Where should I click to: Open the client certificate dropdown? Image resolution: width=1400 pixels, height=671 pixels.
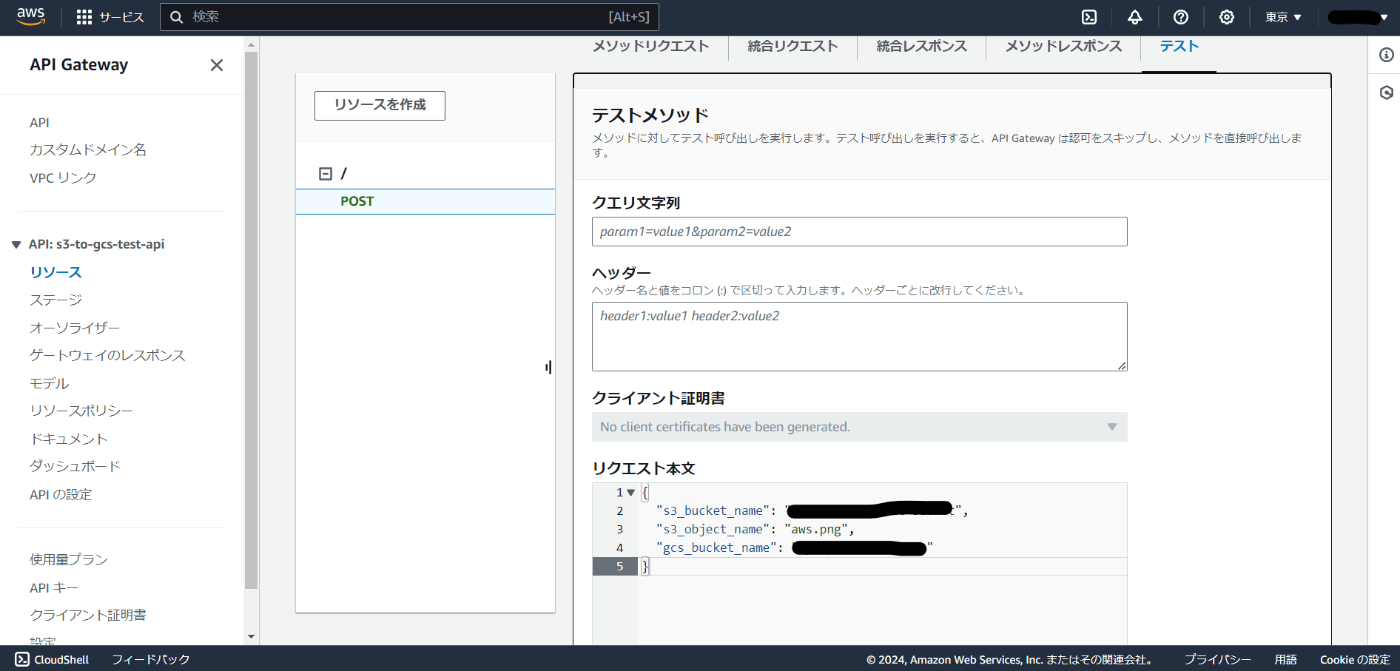[859, 427]
